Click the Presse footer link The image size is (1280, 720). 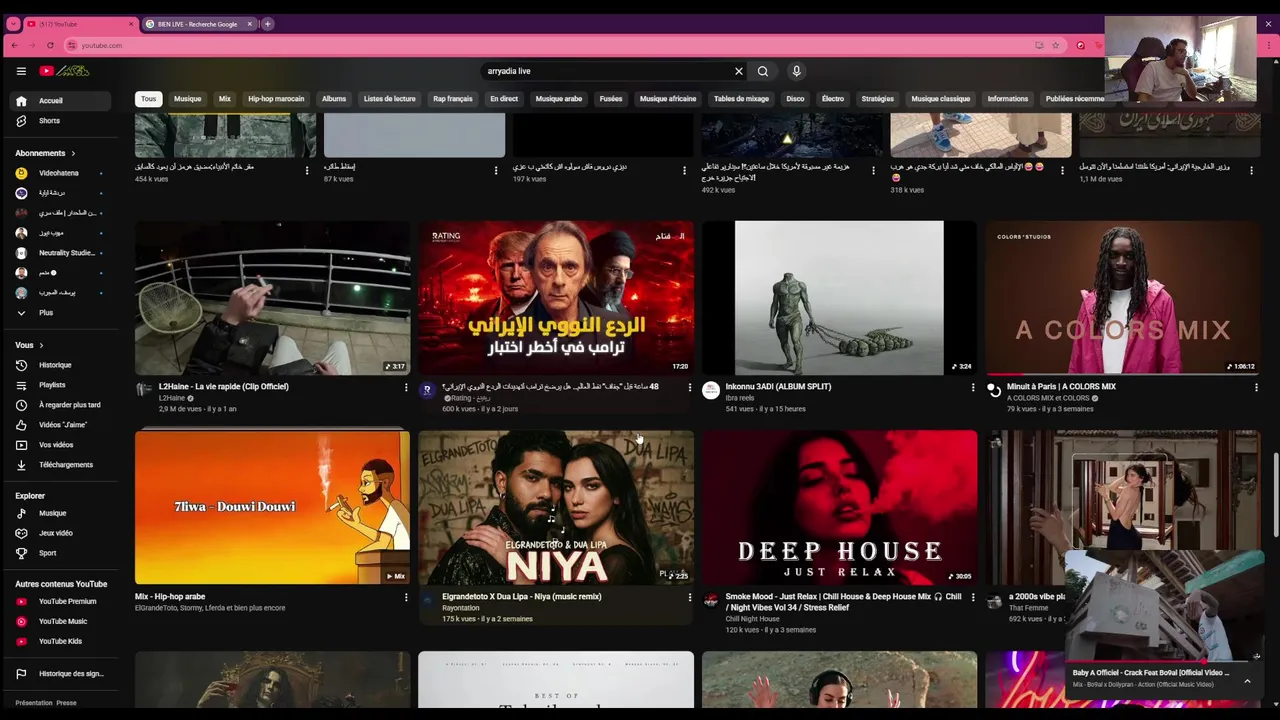click(66, 703)
